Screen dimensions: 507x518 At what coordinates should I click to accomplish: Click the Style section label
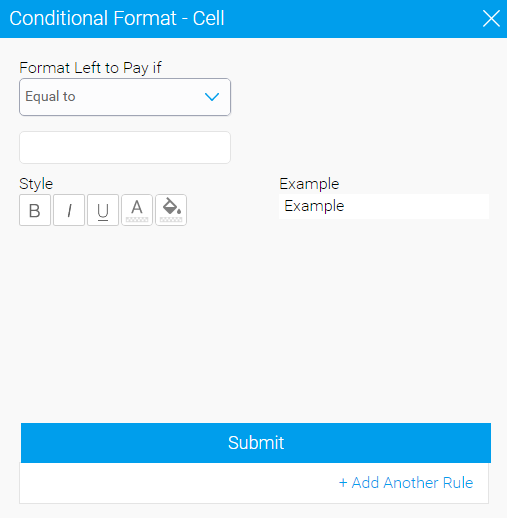tap(36, 184)
